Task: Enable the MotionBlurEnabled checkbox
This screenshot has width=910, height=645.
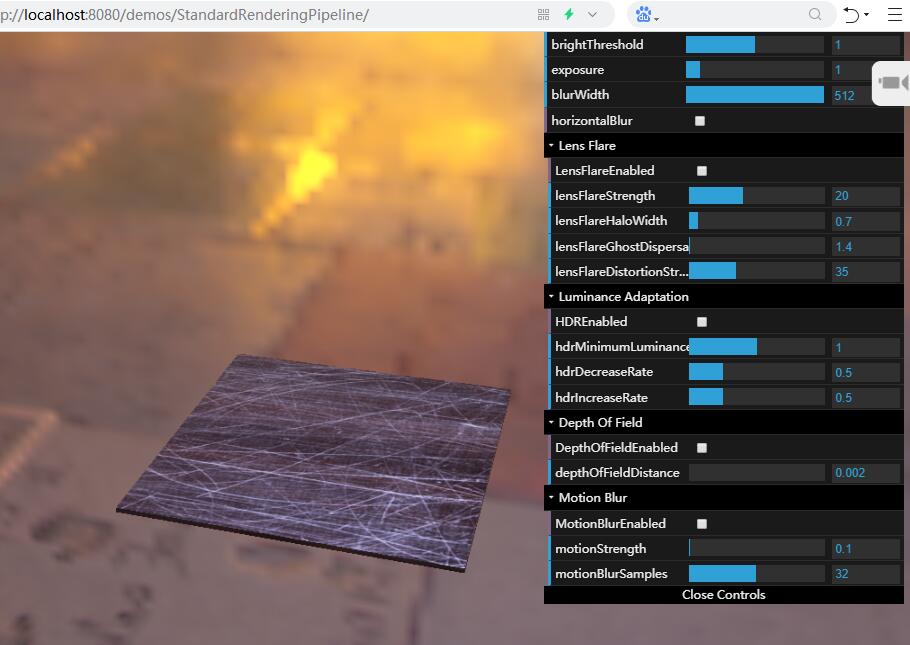Action: (702, 524)
